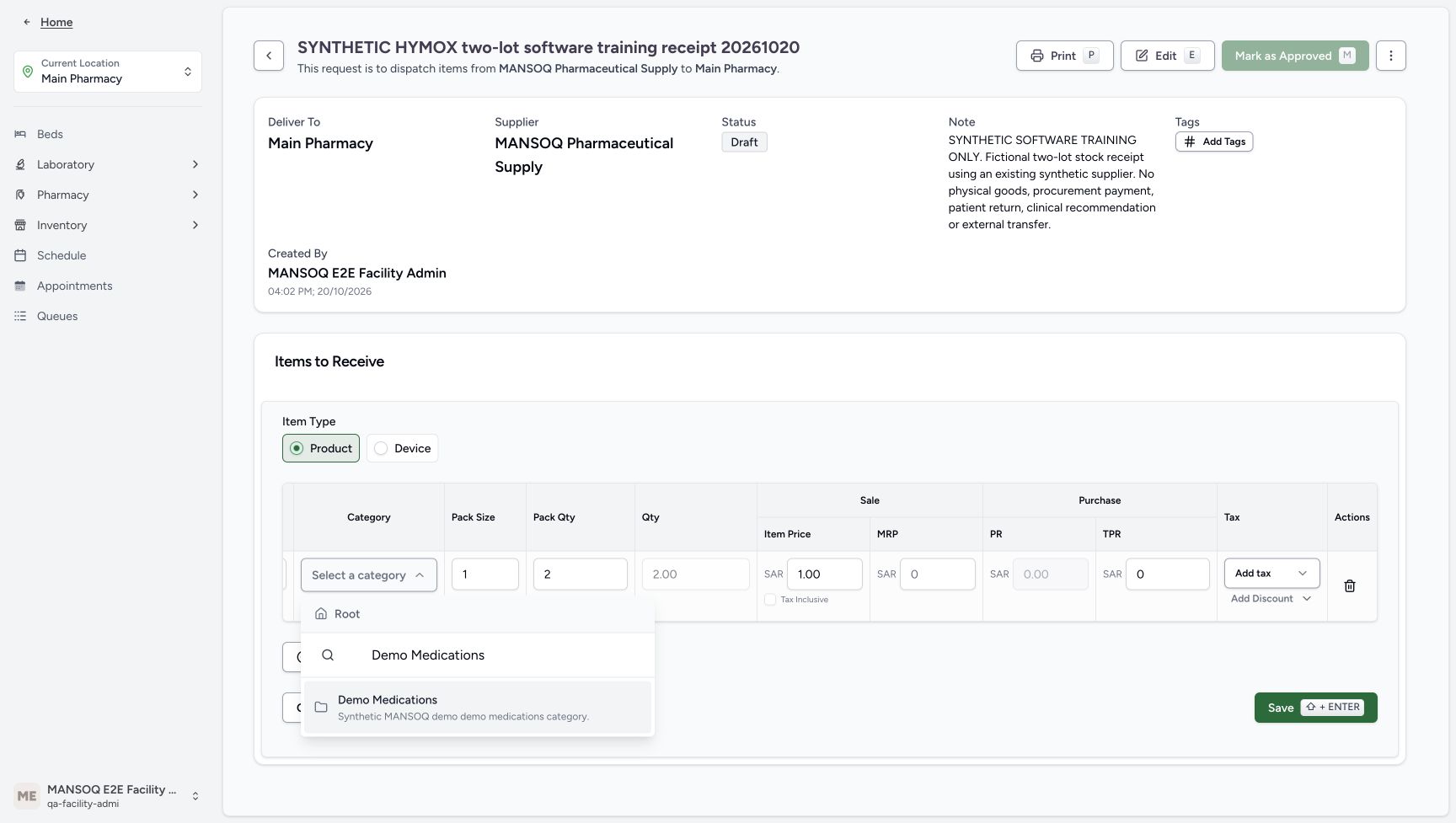Click the green Save button

(1316, 708)
